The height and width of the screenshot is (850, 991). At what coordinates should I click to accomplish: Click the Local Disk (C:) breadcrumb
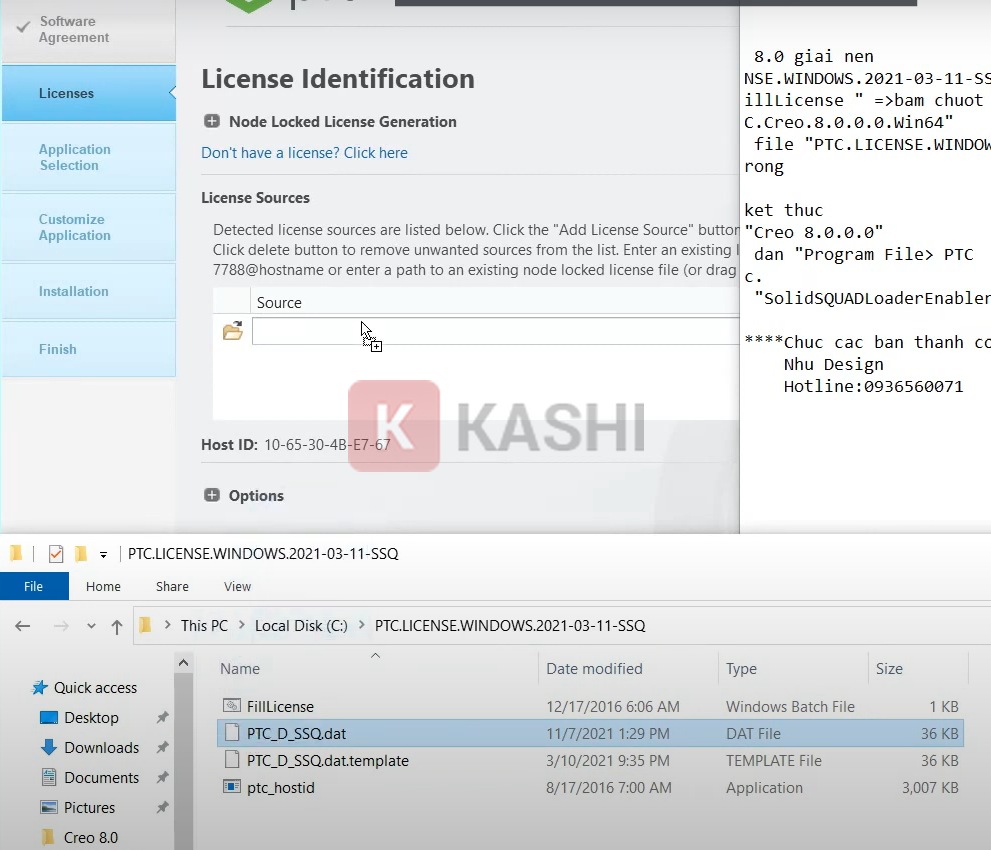[301, 625]
